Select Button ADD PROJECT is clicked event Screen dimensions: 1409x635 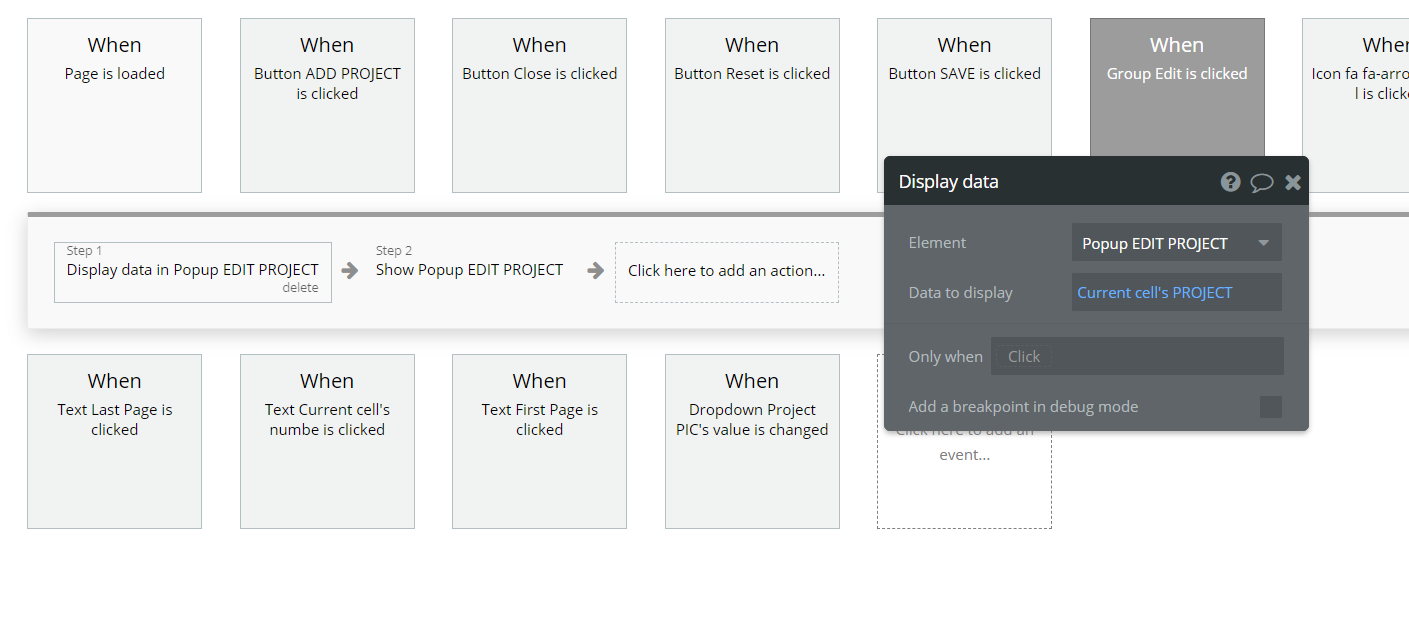327,105
